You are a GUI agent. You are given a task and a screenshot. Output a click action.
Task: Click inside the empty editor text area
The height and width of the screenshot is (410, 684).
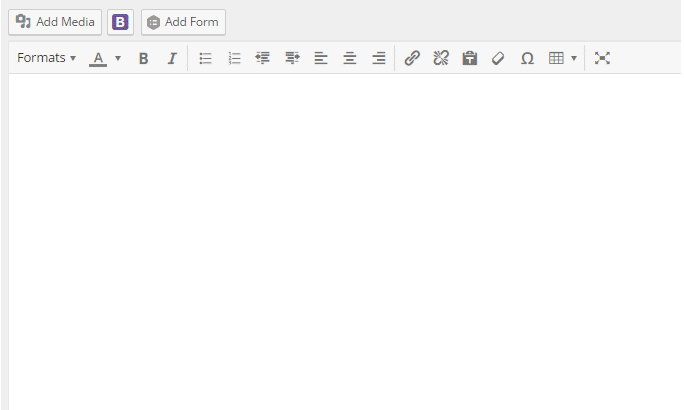(x=345, y=240)
